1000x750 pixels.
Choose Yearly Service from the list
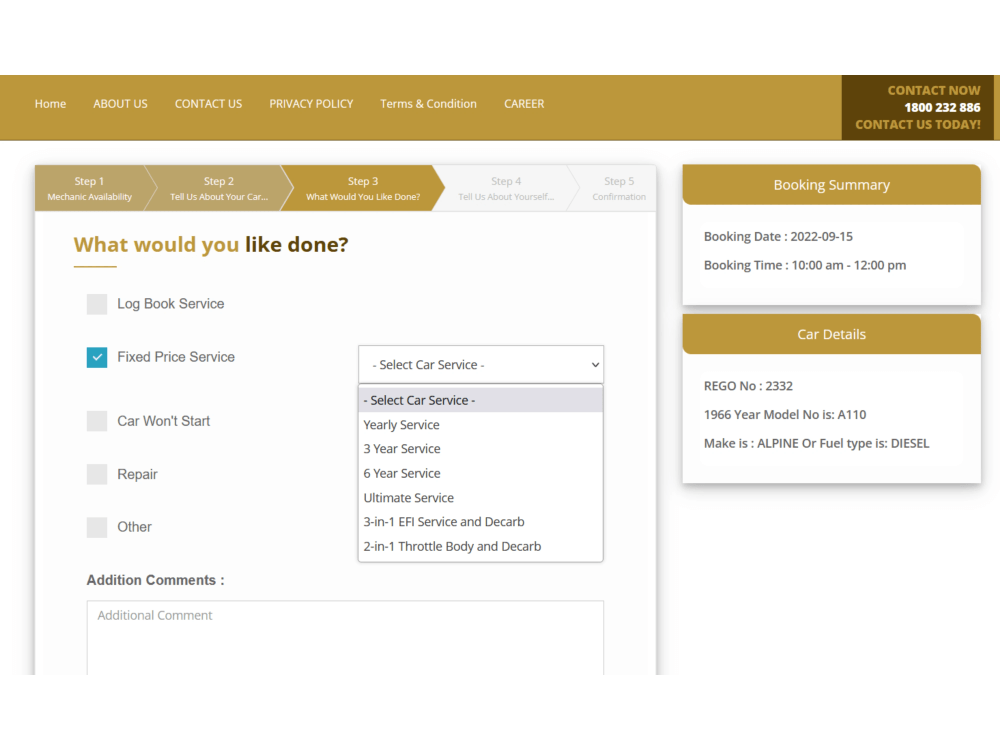(481, 425)
